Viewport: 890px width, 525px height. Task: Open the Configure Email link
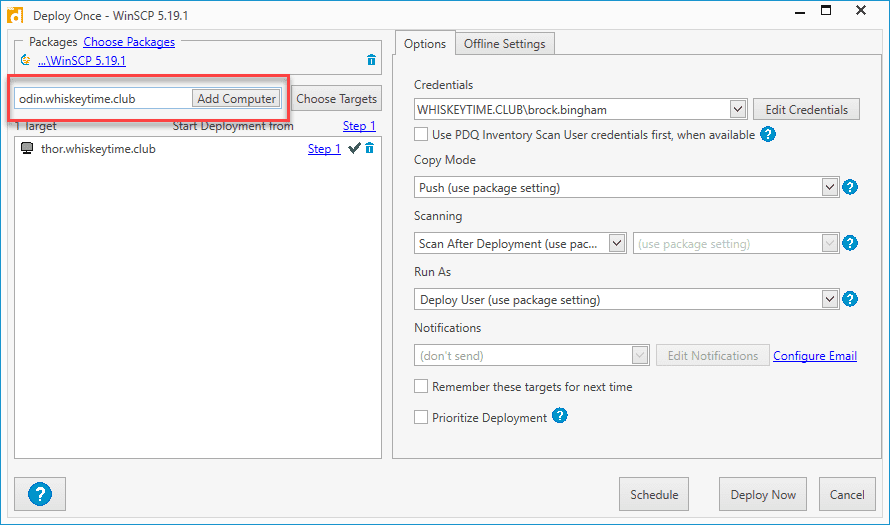(815, 356)
